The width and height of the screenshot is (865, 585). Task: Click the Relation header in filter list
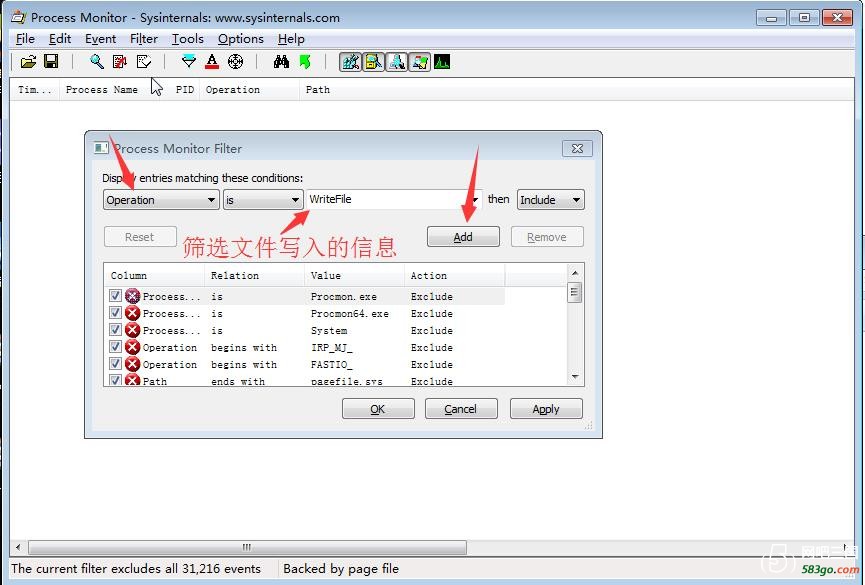point(254,275)
